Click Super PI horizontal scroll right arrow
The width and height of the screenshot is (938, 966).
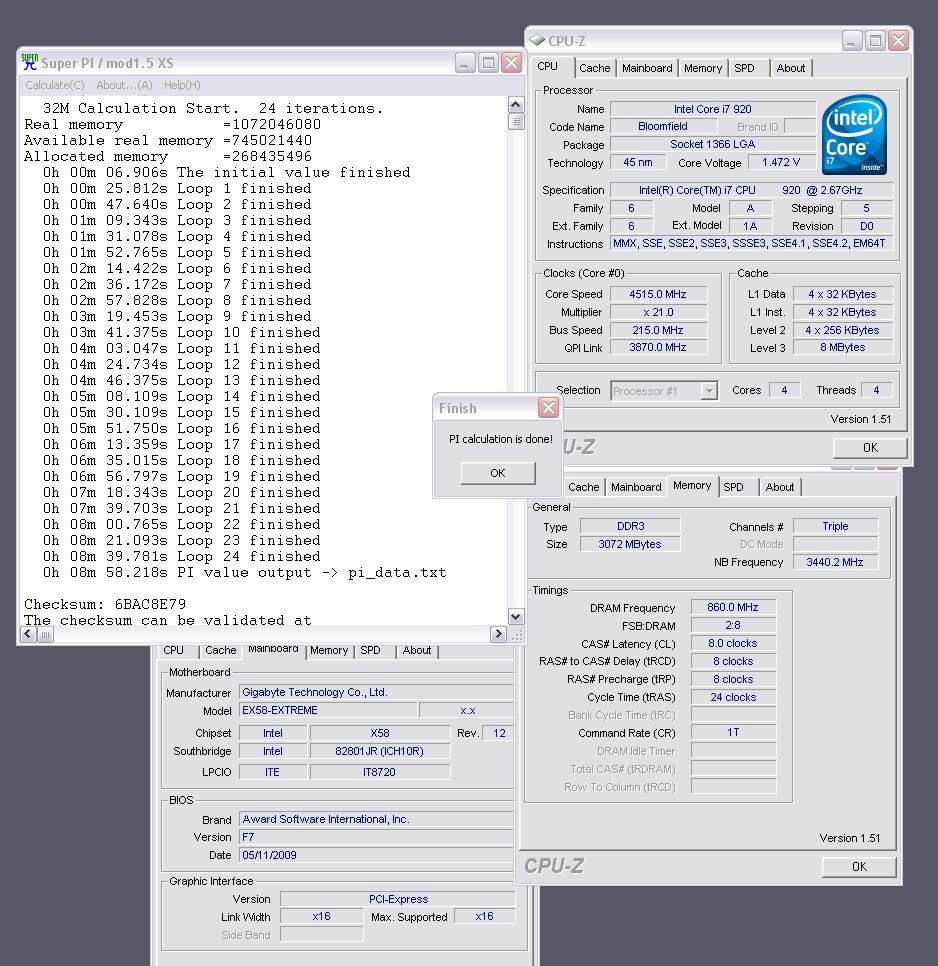498,634
